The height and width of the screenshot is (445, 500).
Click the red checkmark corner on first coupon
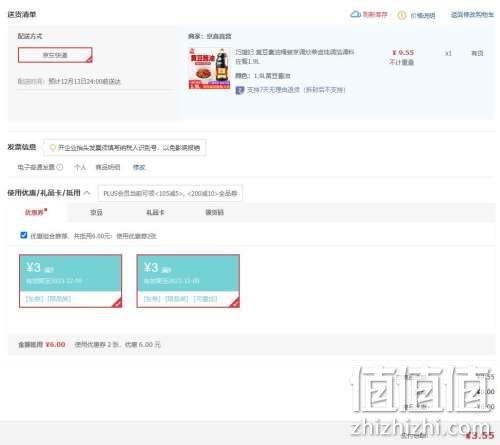(117, 303)
